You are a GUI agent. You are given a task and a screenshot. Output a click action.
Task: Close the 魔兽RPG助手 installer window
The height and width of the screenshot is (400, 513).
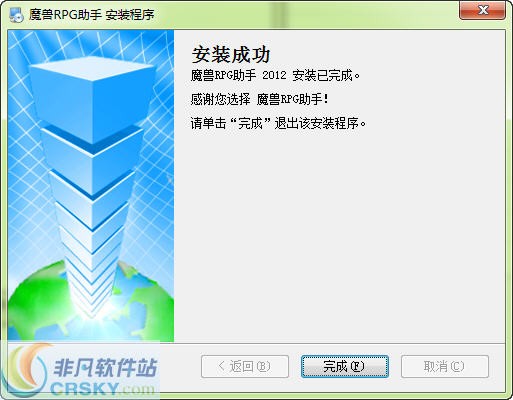(x=482, y=11)
